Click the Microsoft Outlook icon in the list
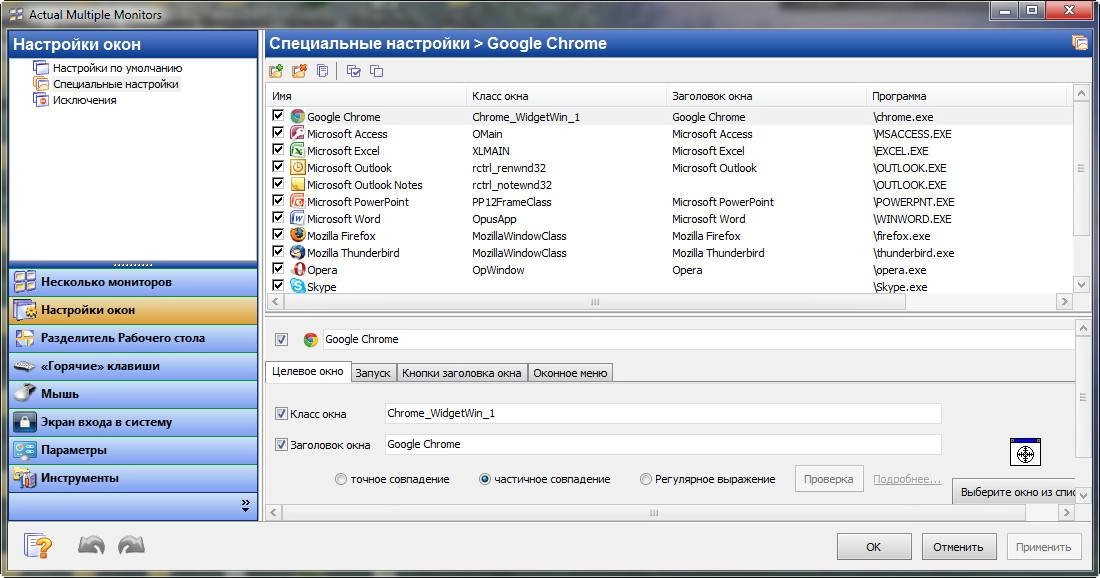1100x578 pixels. (297, 167)
